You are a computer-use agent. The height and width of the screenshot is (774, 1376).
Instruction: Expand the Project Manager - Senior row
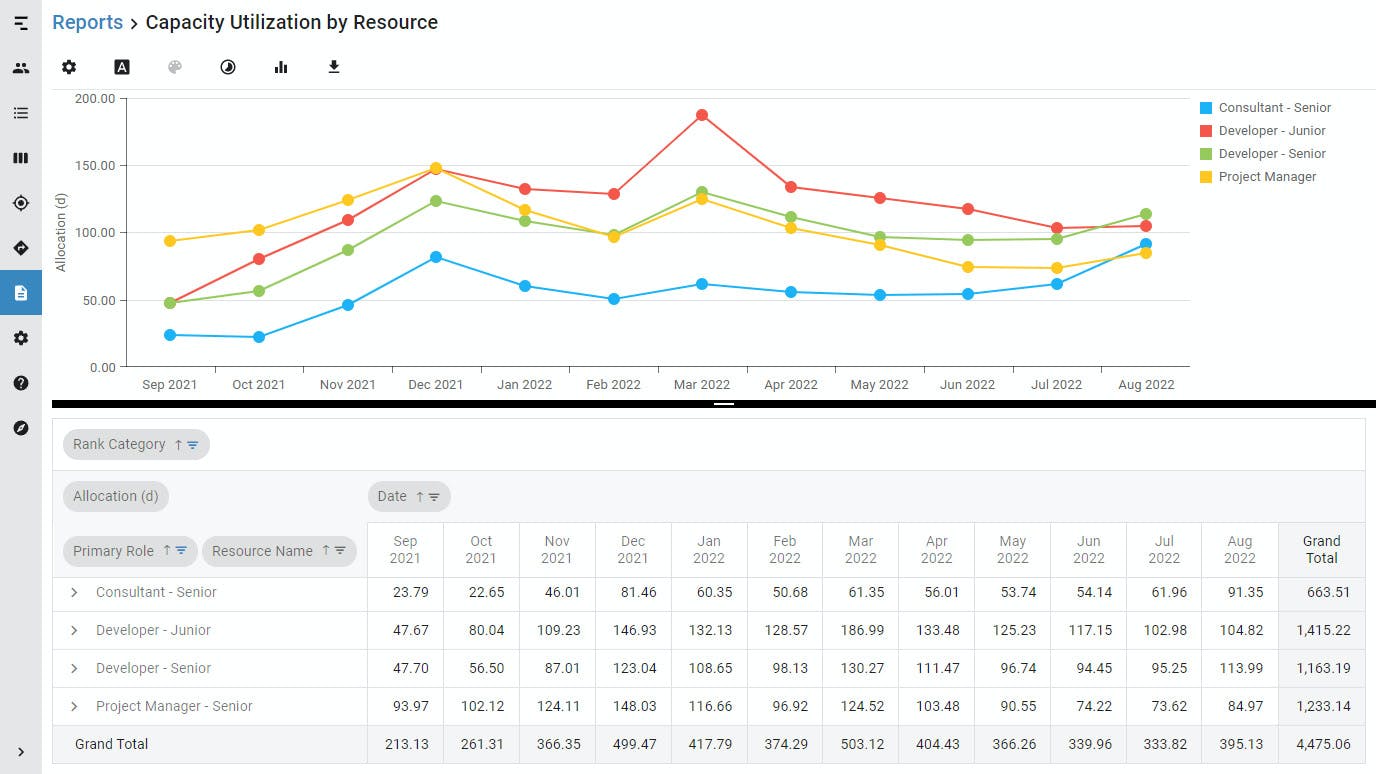[x=74, y=706]
